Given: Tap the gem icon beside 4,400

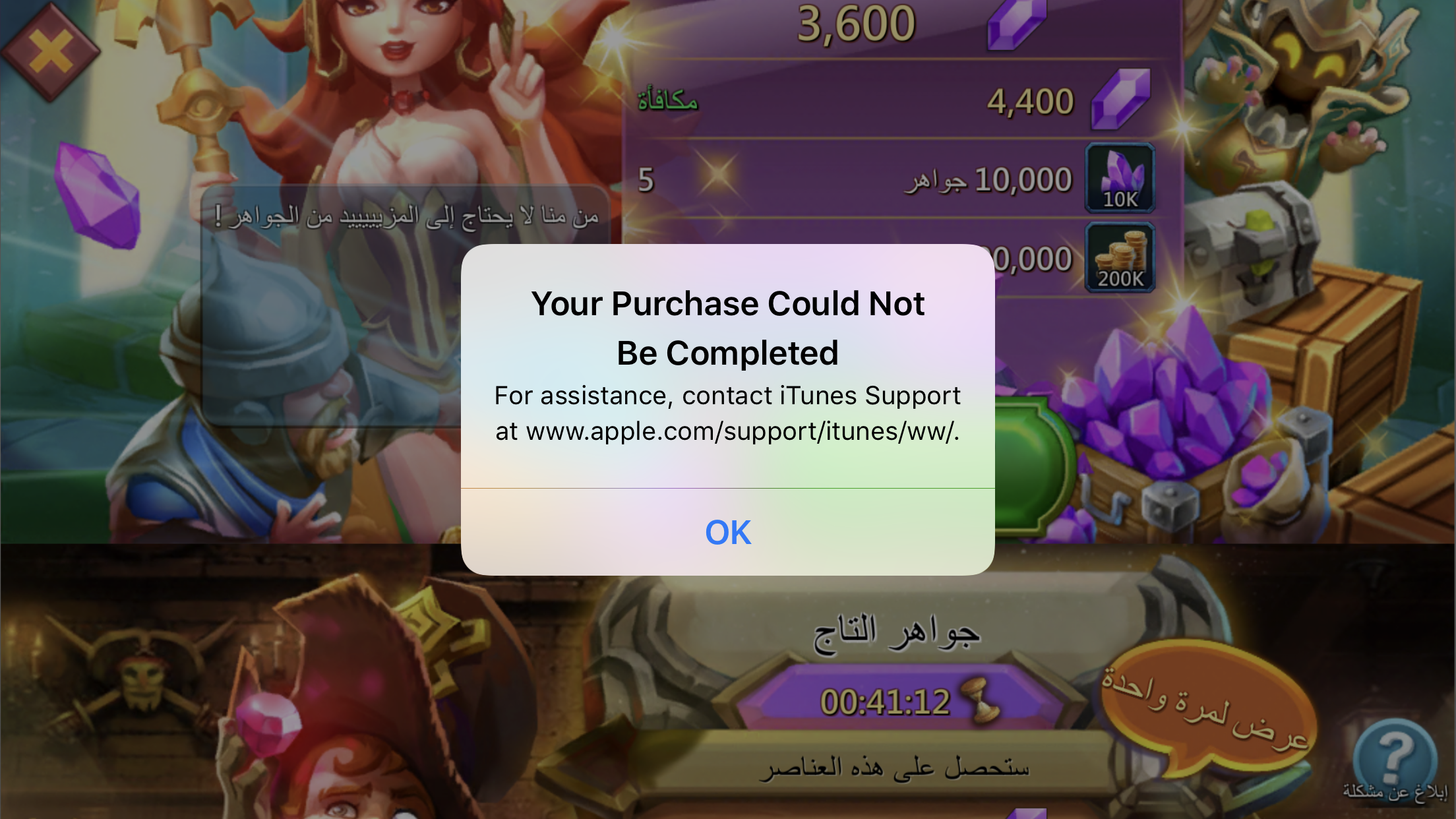Looking at the screenshot, I should click(x=1121, y=99).
